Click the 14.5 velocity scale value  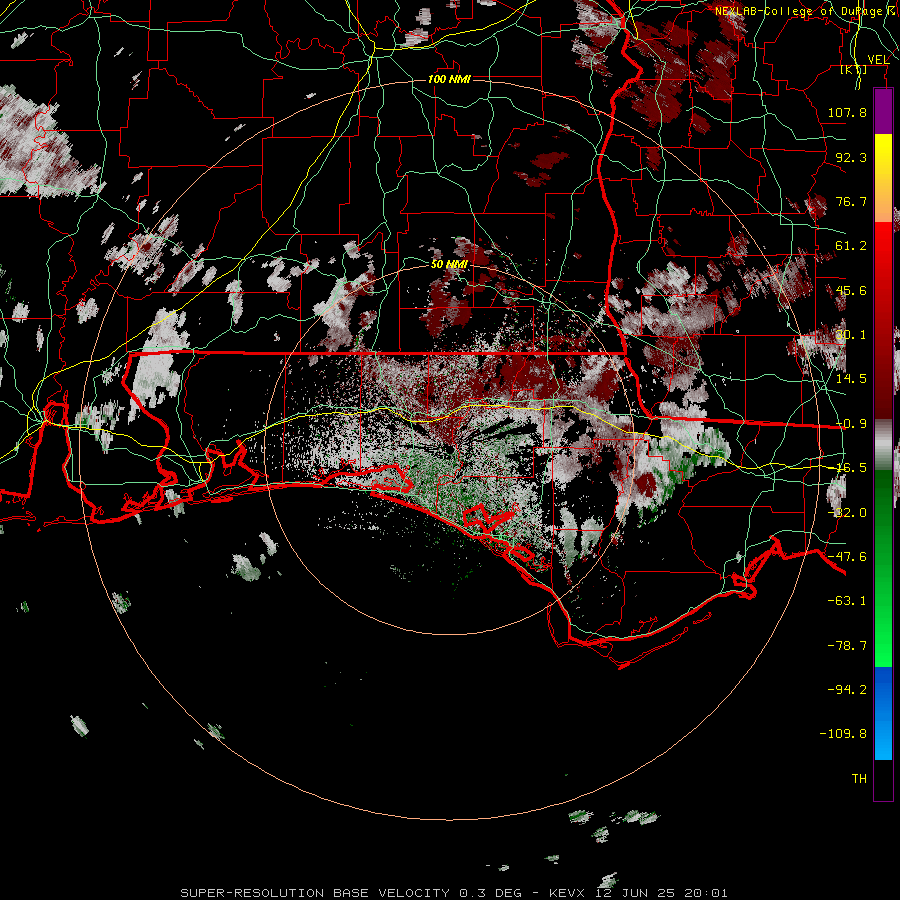tap(851, 379)
